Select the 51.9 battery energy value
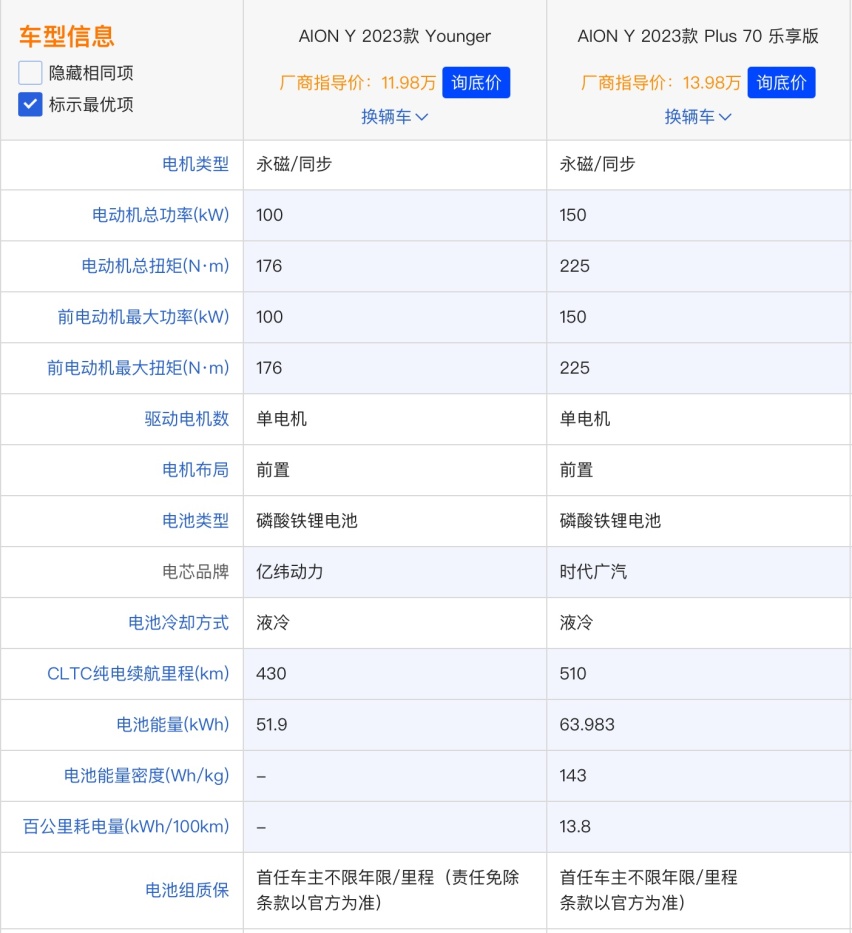 [271, 725]
